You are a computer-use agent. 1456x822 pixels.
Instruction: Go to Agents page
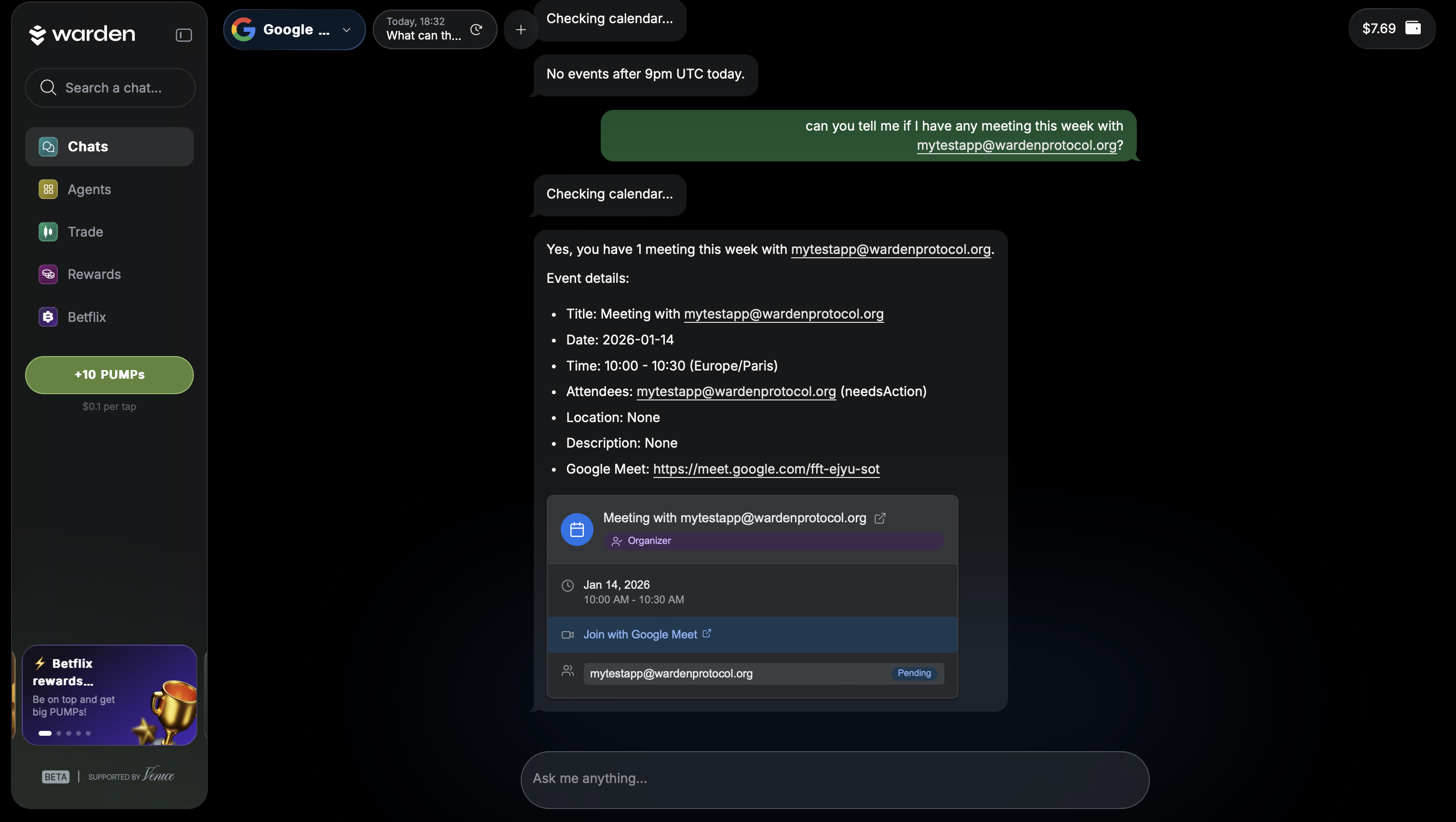(89, 189)
